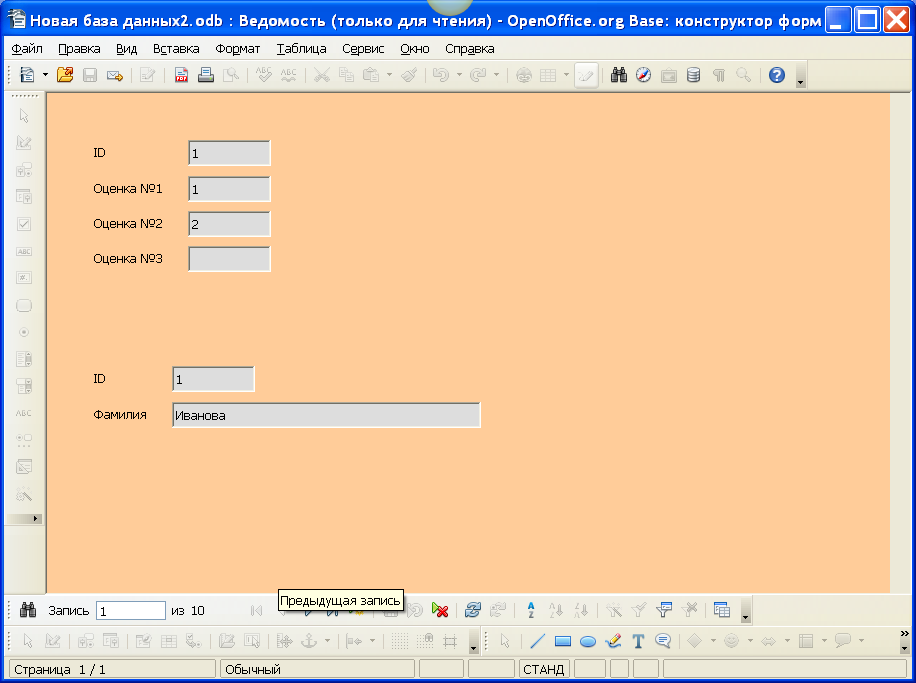Click the empty Оценка №3 field
Screen dimensions: 916x683
click(229, 259)
